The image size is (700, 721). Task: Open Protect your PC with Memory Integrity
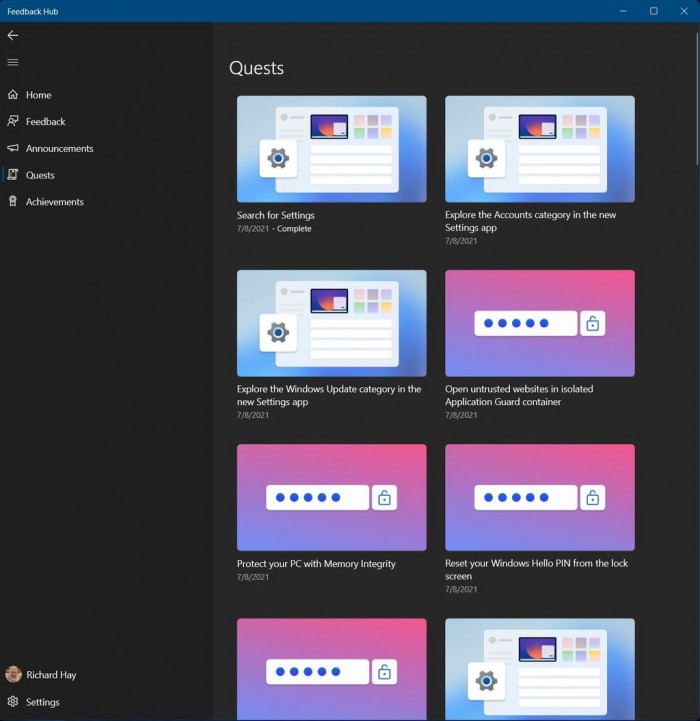tap(331, 497)
